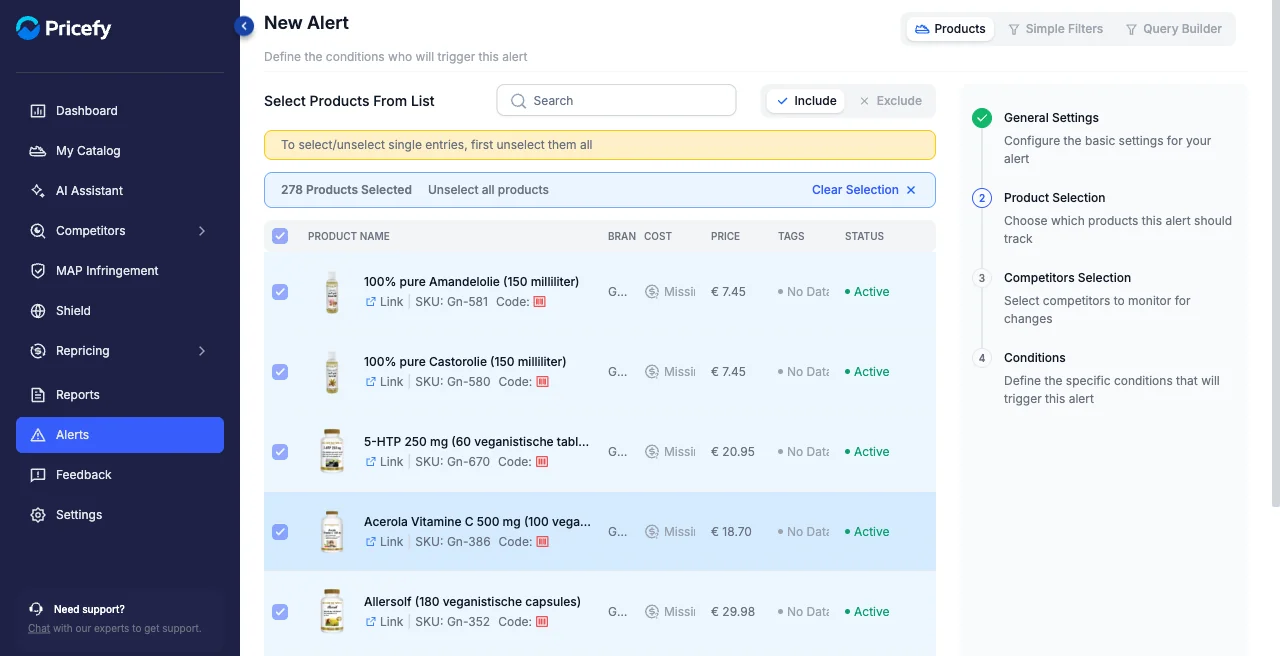Uncheck the 5-HTP 250 mg product
Screen dimensions: 1280x656
click(x=280, y=452)
